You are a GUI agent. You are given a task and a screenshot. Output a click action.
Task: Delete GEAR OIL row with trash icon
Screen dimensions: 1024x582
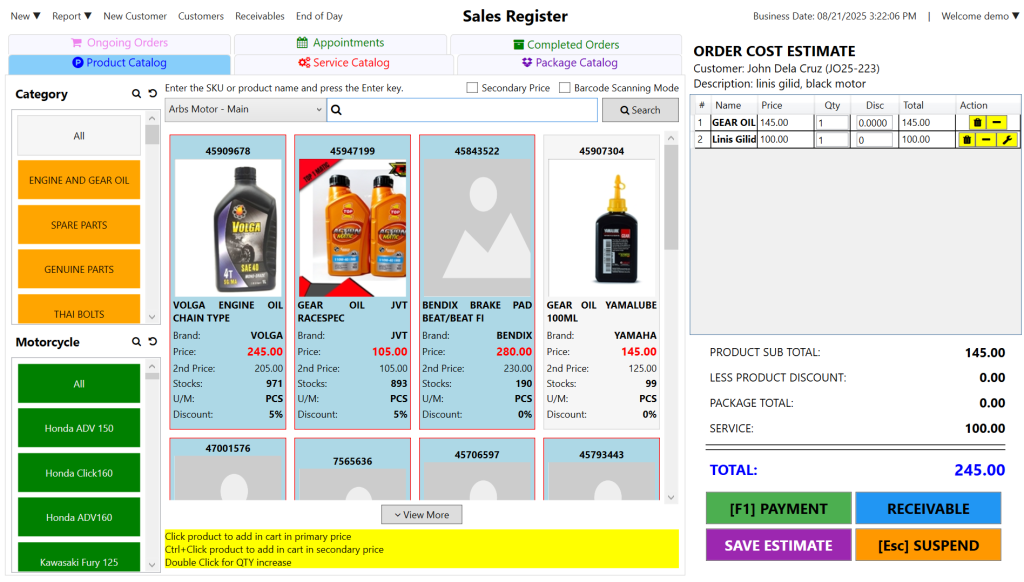(978, 122)
